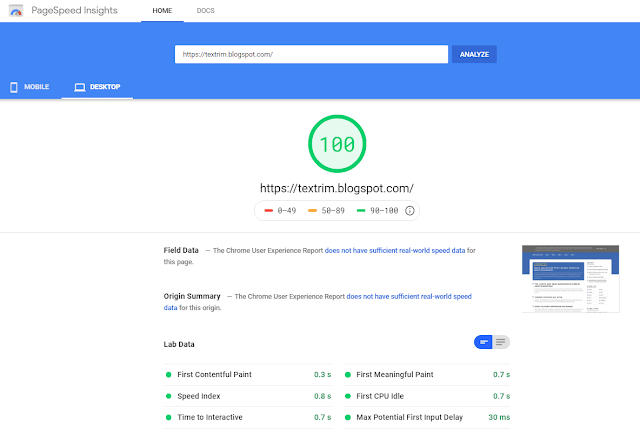Click the page screenshot thumbnail
The image size is (640, 435).
[x=571, y=279]
